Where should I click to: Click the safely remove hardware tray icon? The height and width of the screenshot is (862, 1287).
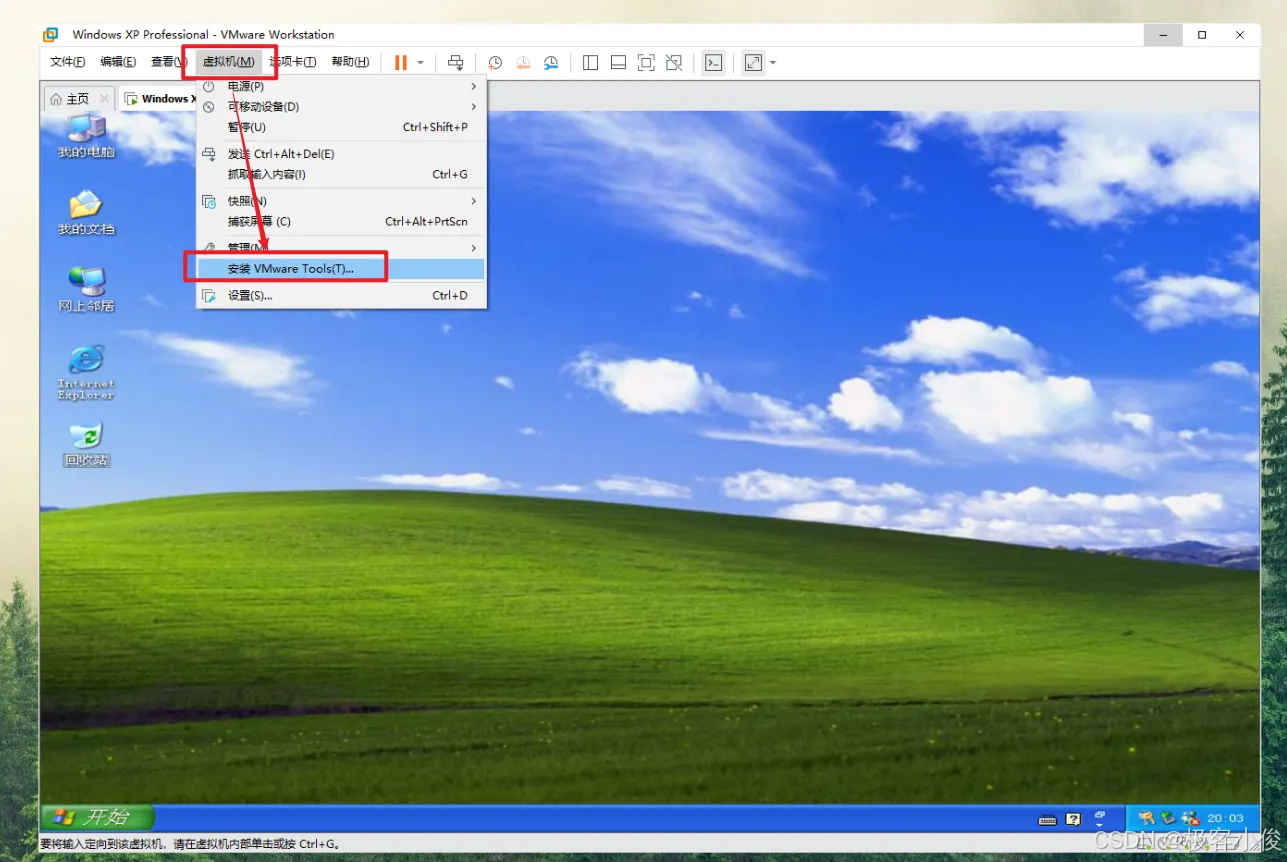1167,818
